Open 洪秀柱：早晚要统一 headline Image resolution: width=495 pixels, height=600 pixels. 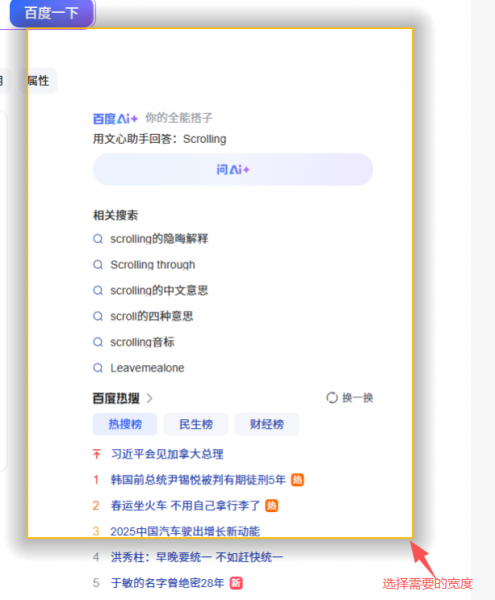pyautogui.click(x=197, y=557)
